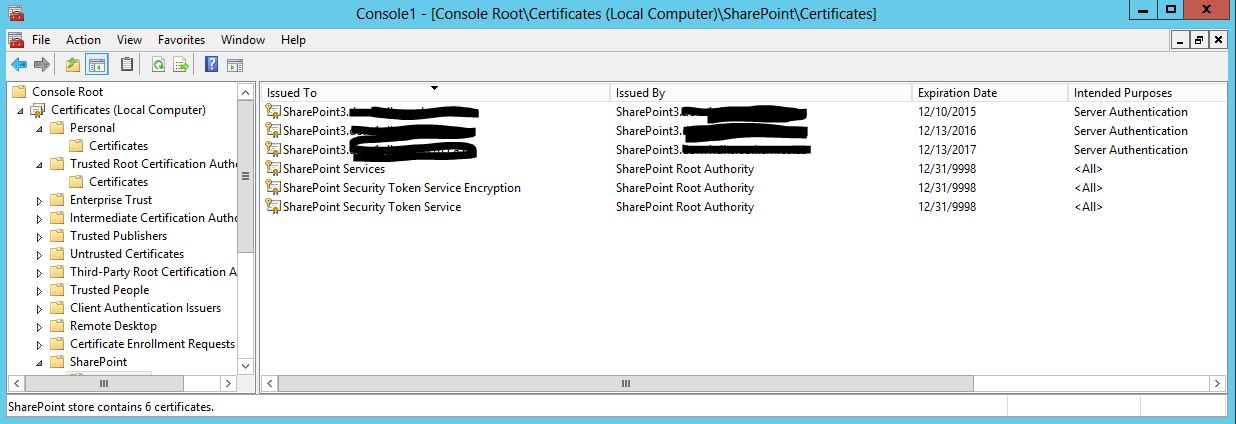Click console tree vertical scrollbar down arrow

coord(246,366)
